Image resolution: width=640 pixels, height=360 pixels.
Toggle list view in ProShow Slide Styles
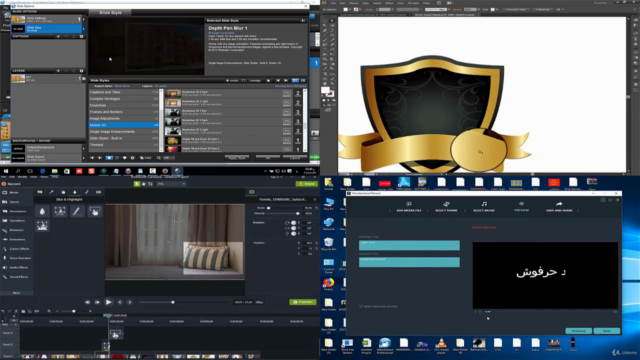tap(295, 80)
